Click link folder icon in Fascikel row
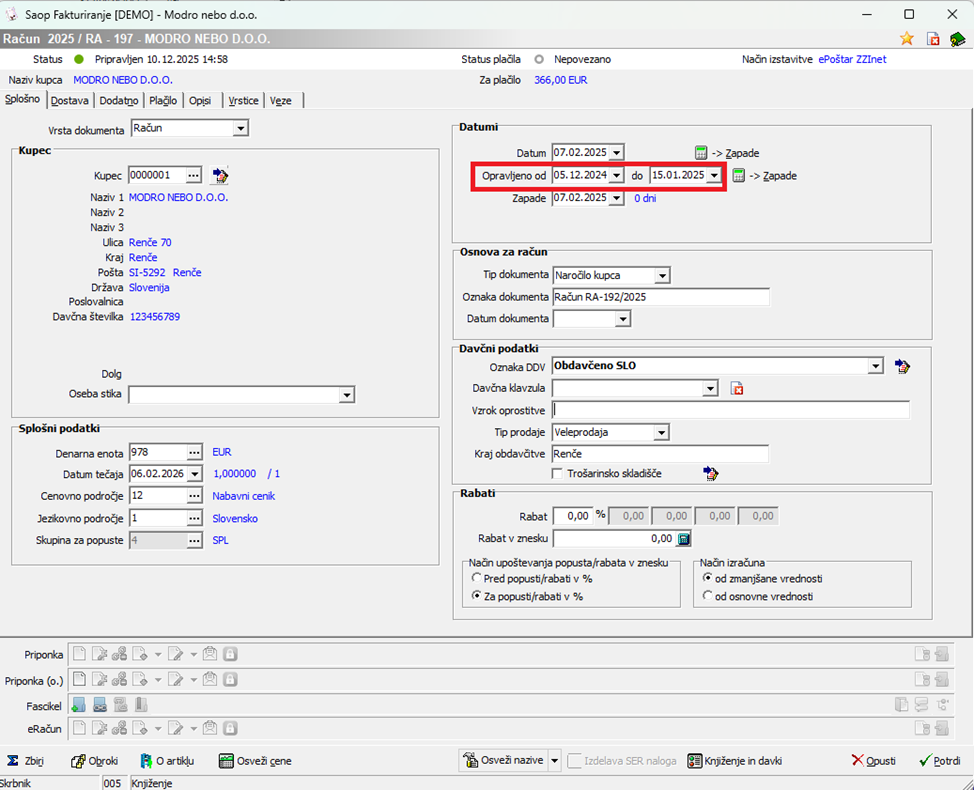The width and height of the screenshot is (974, 790). click(x=99, y=705)
